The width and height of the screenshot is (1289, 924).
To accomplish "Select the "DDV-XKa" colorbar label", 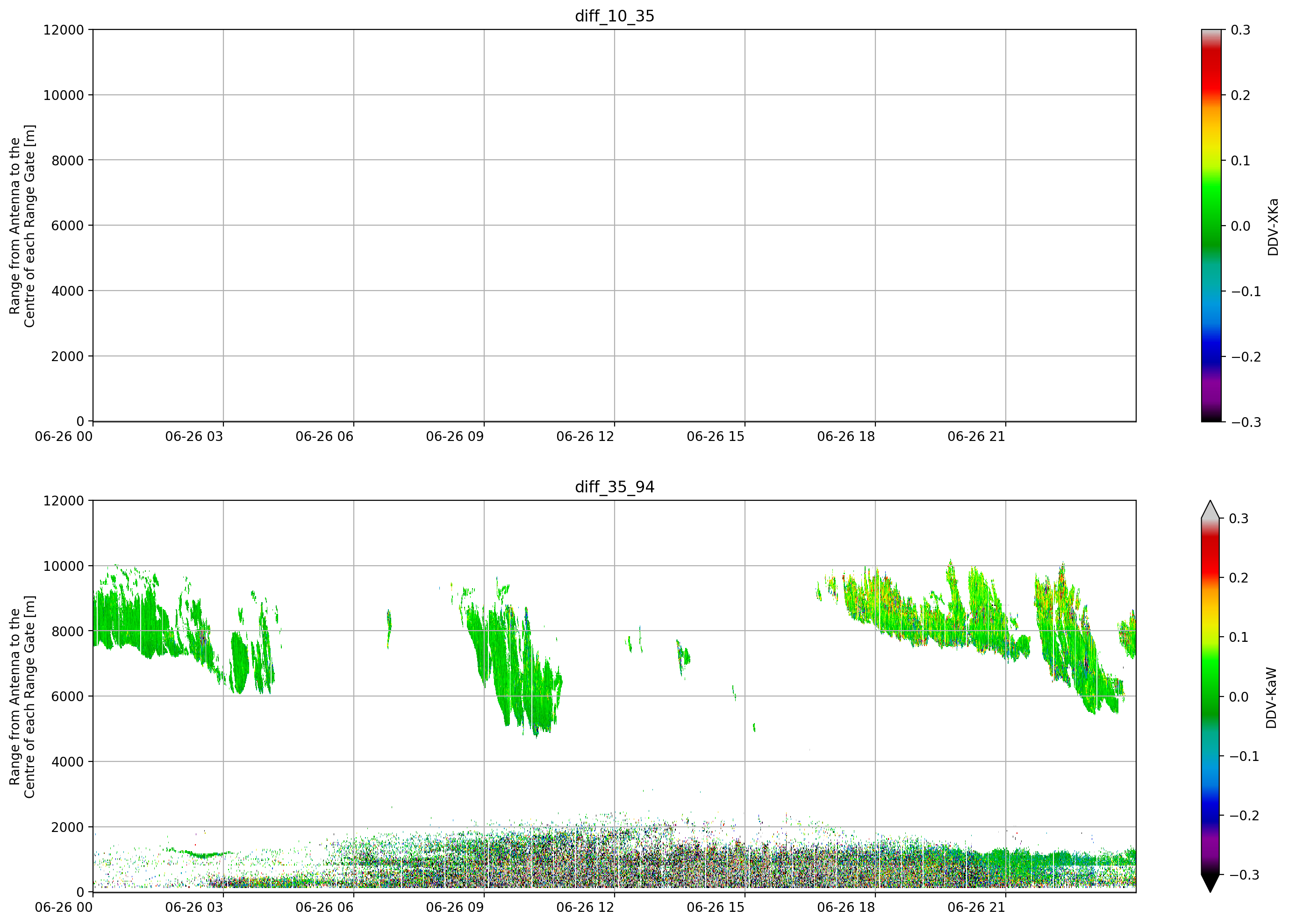I will click(1273, 227).
